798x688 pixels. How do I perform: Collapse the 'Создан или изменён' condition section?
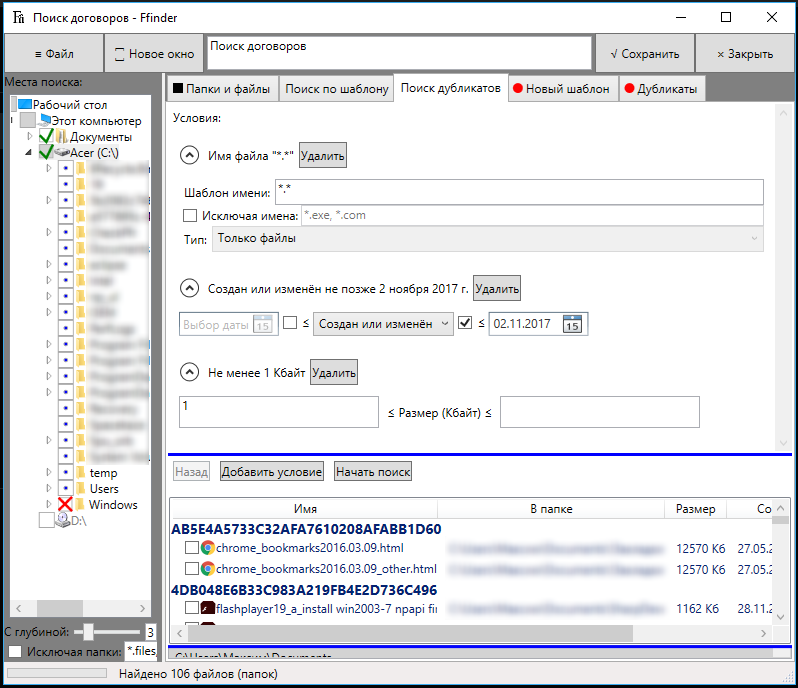point(189,289)
